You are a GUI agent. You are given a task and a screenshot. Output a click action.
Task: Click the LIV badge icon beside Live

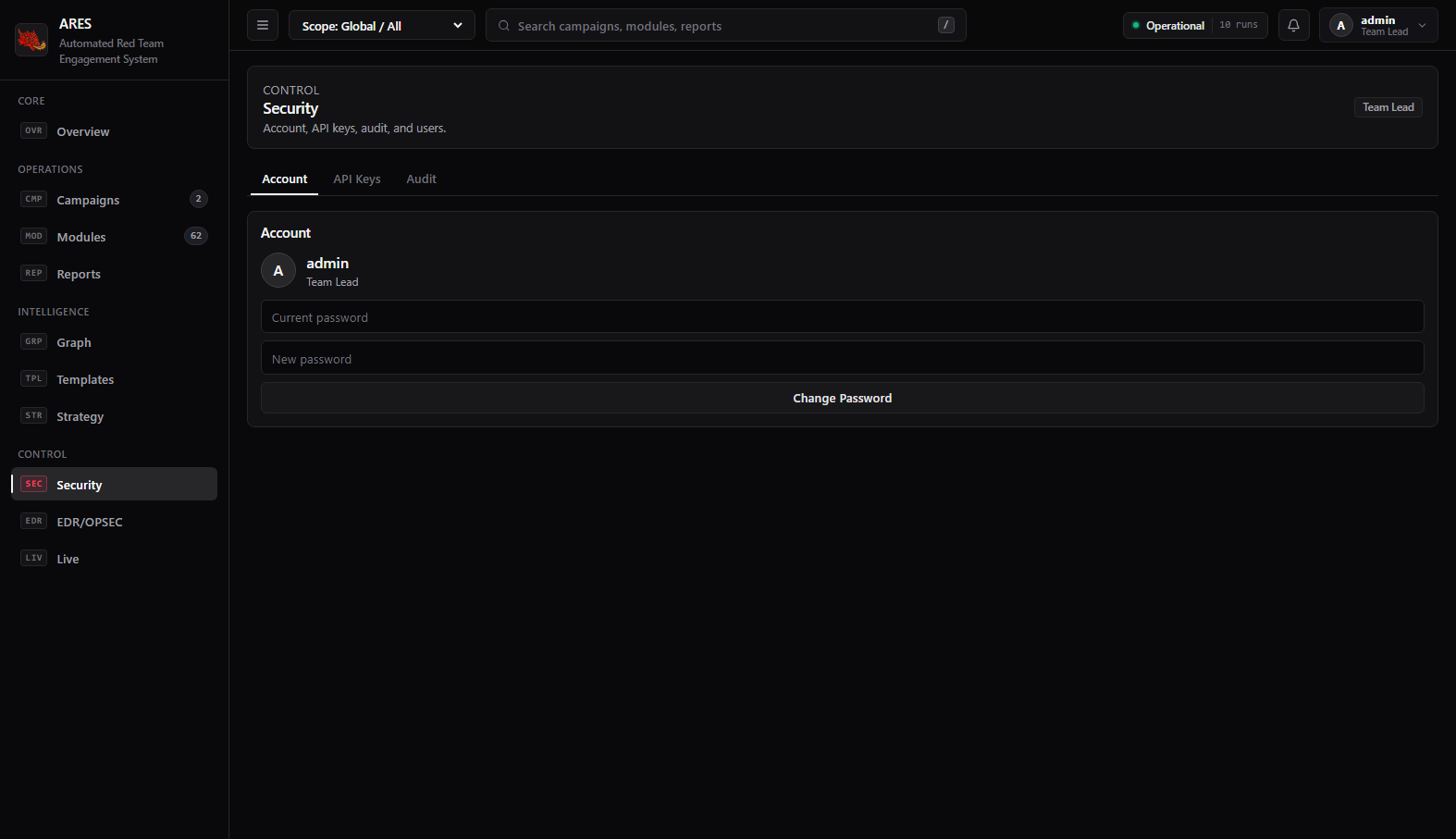pos(34,558)
